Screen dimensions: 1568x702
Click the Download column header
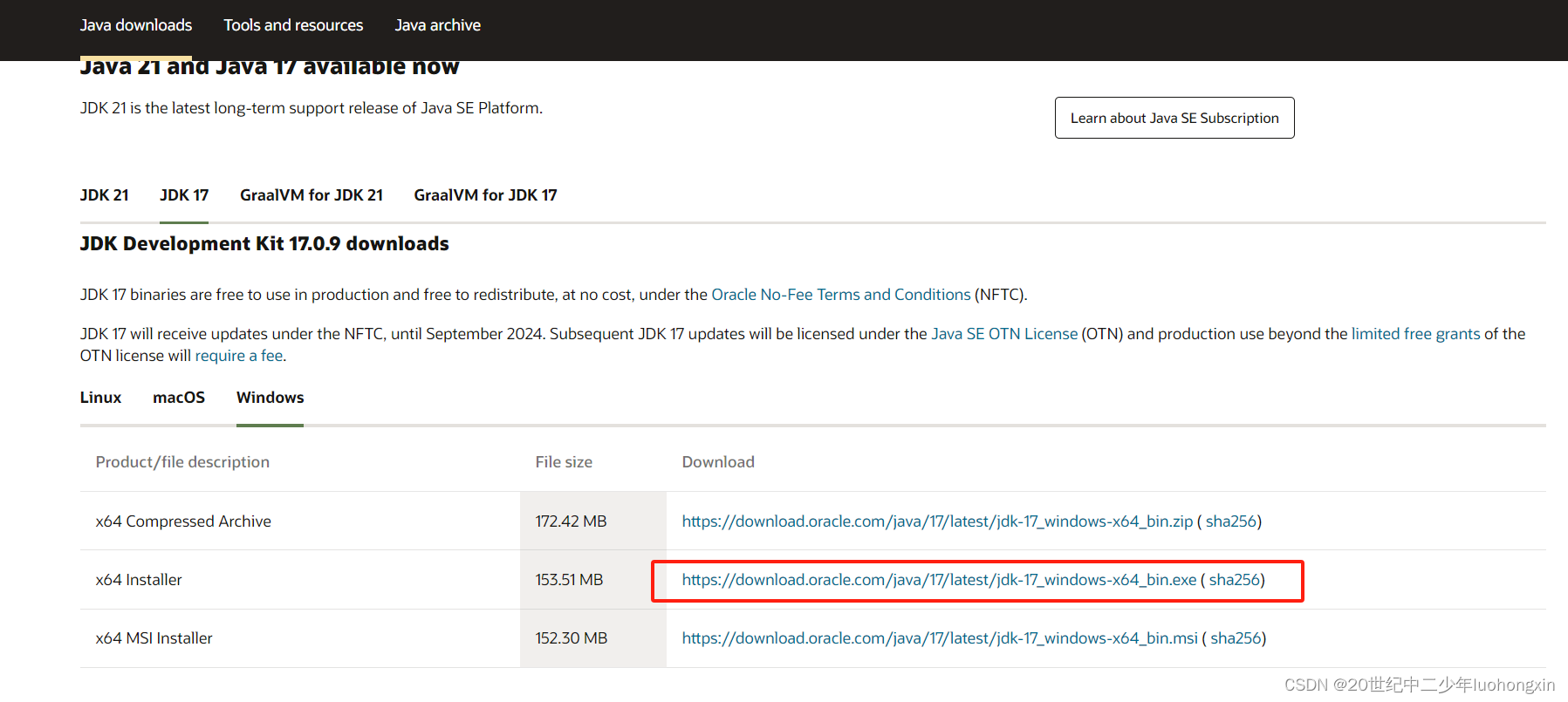pos(718,462)
